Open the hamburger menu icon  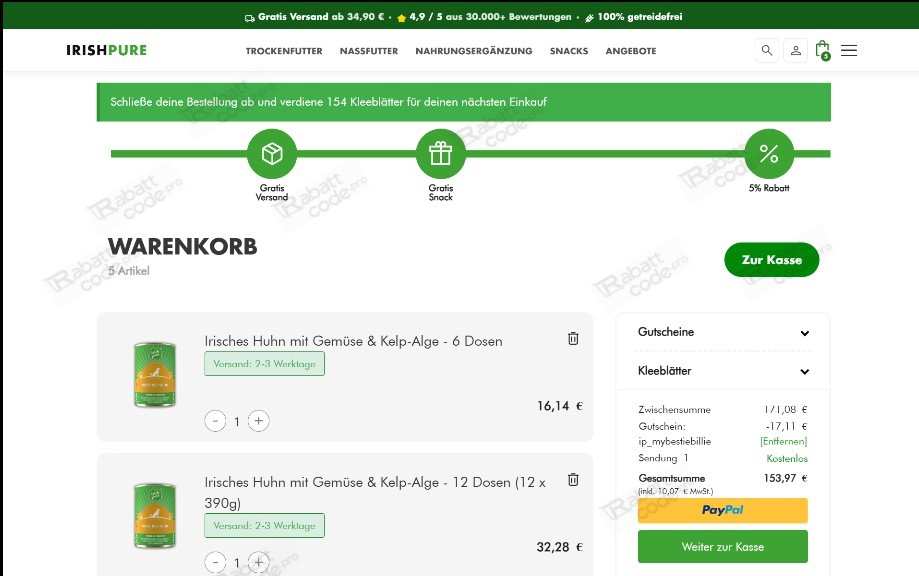[x=849, y=50]
